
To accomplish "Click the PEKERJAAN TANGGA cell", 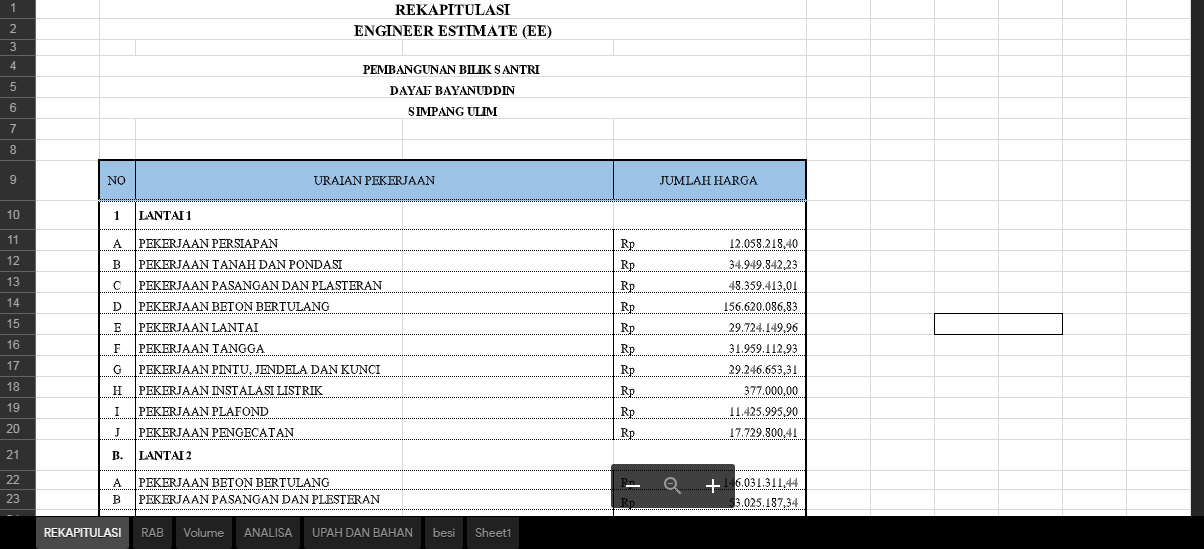I will pos(374,348).
